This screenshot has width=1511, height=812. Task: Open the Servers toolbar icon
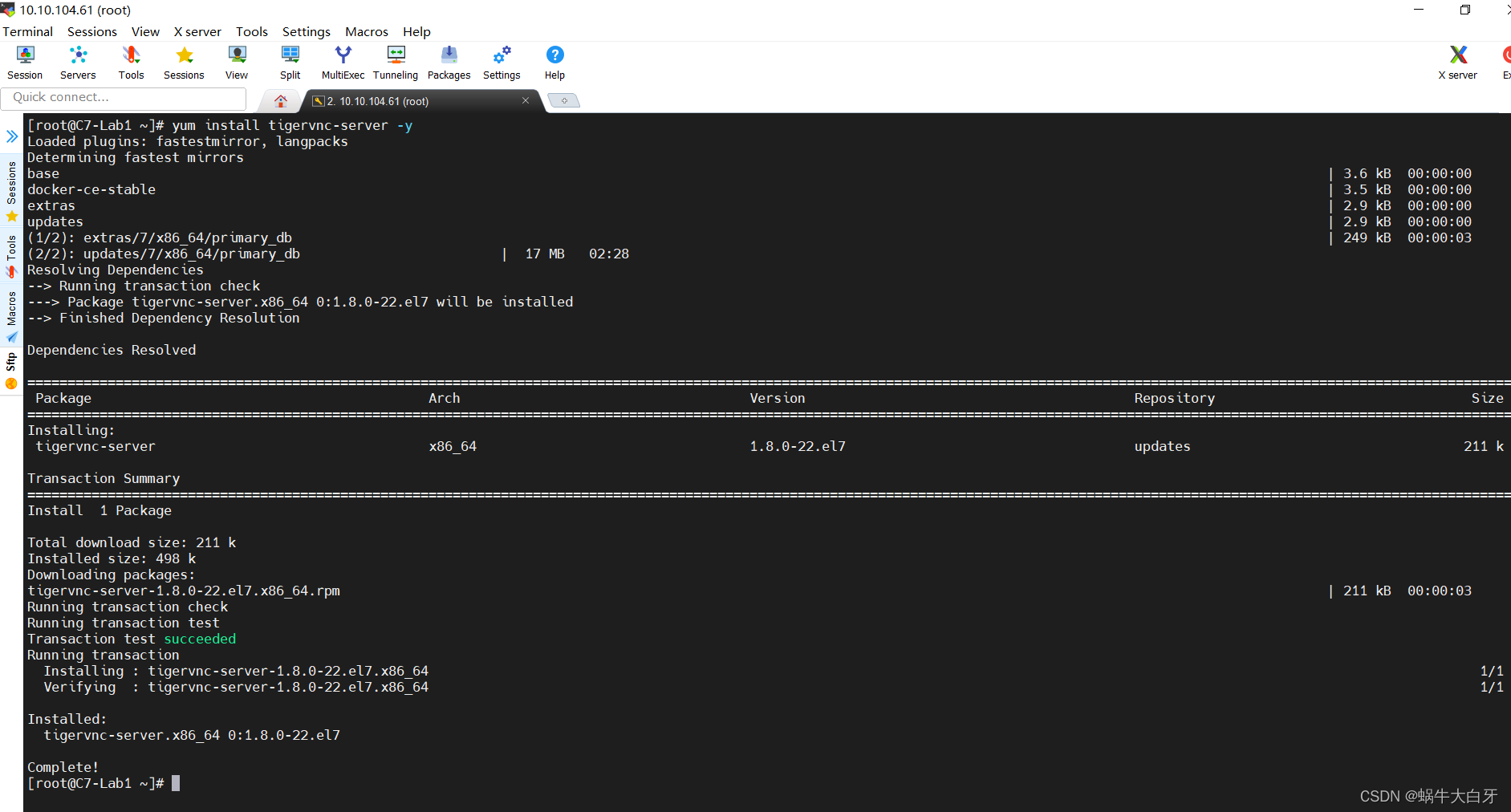pyautogui.click(x=78, y=63)
